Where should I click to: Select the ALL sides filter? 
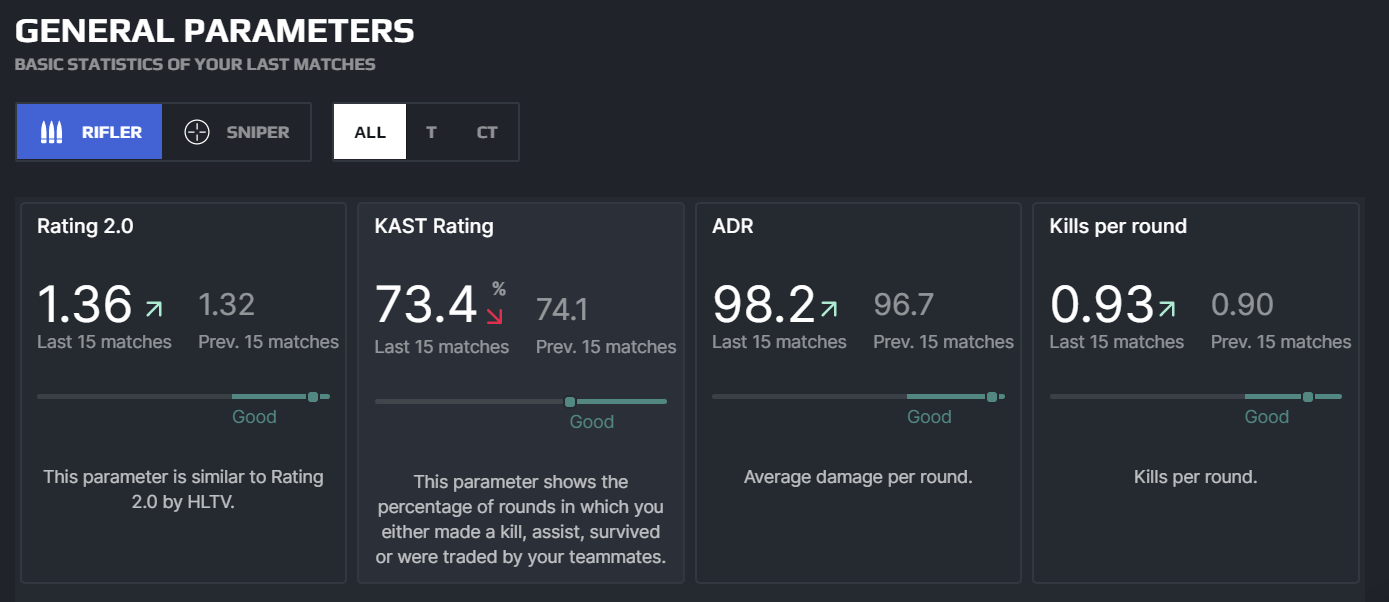[x=370, y=132]
